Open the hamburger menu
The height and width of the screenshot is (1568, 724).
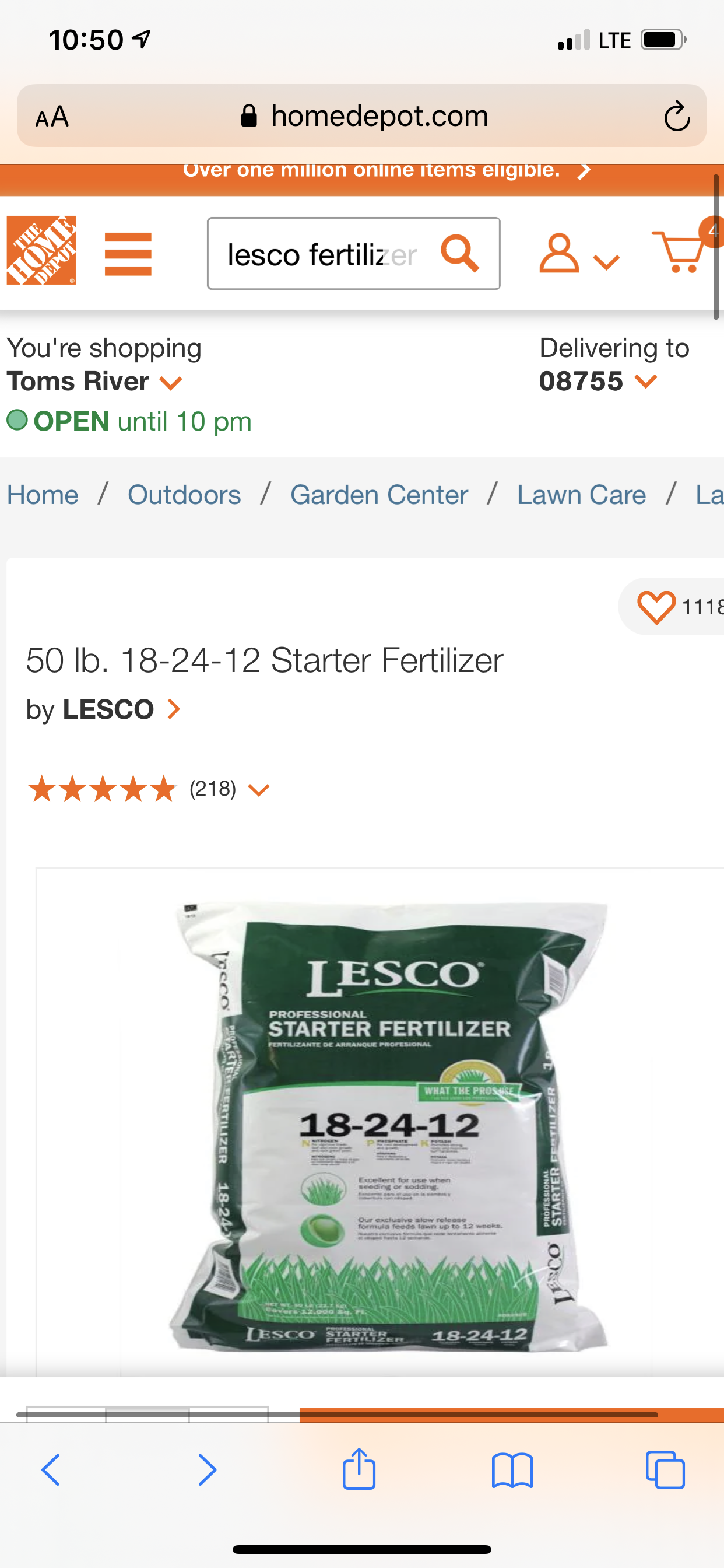[128, 254]
